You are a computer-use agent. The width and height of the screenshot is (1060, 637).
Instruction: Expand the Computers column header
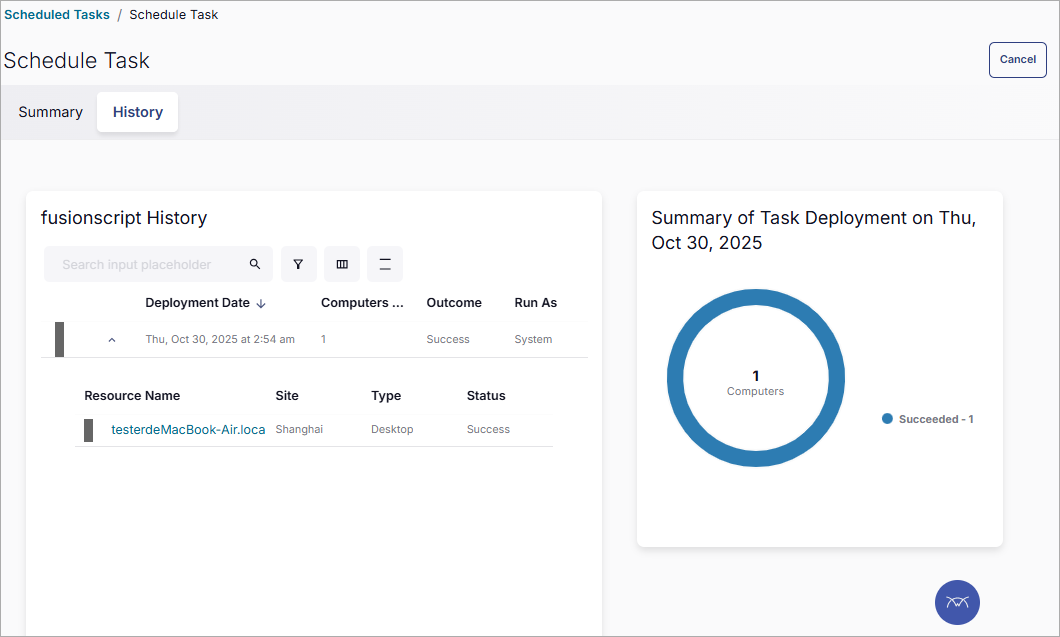pos(361,302)
